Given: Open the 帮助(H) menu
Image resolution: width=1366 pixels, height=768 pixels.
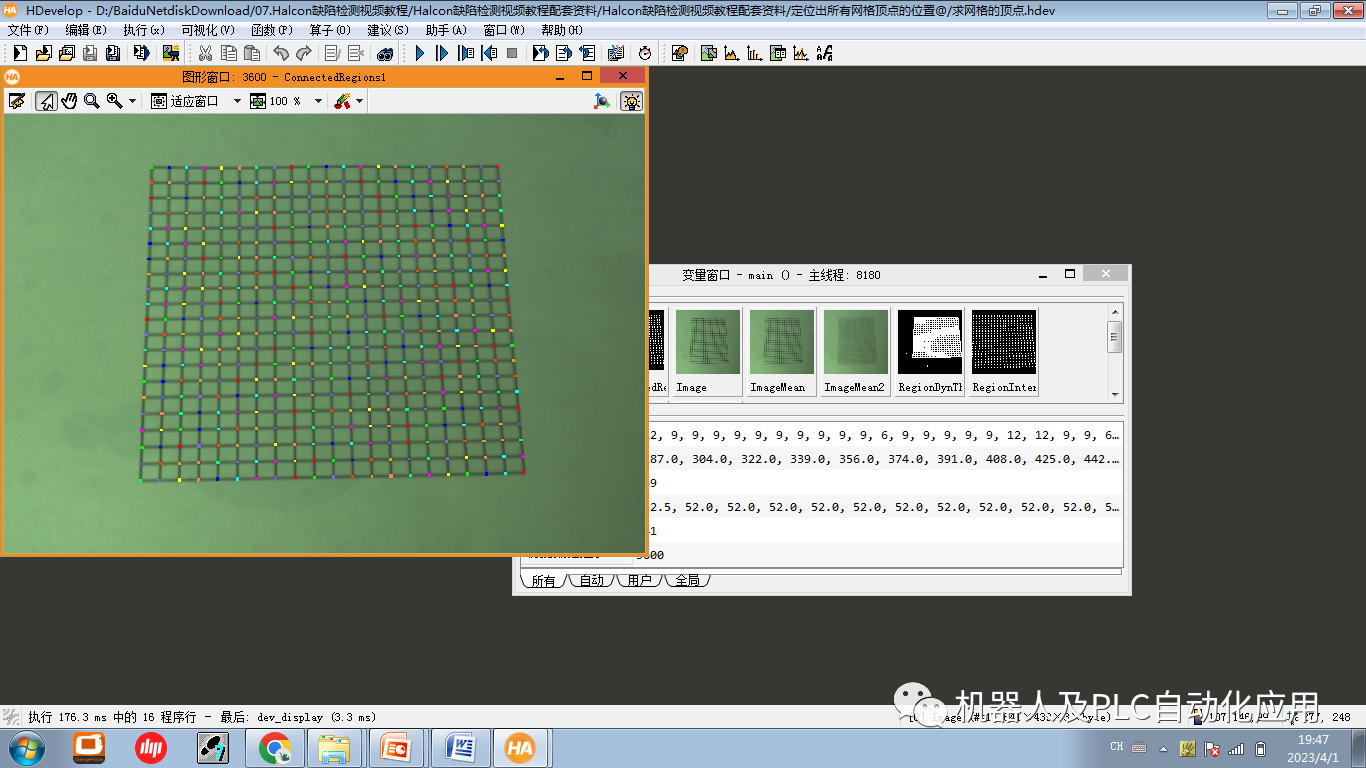Looking at the screenshot, I should (x=562, y=30).
